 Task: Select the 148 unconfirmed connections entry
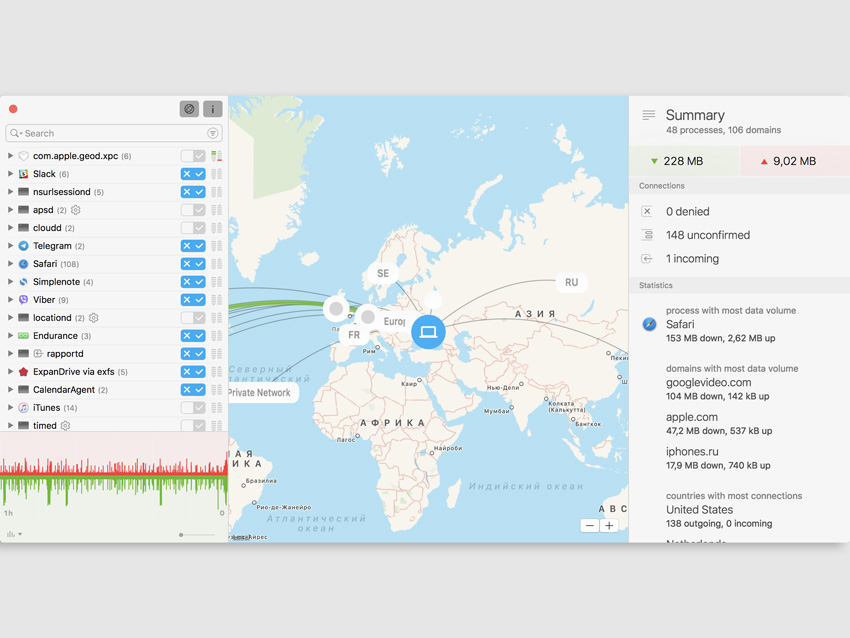pyautogui.click(x=707, y=235)
